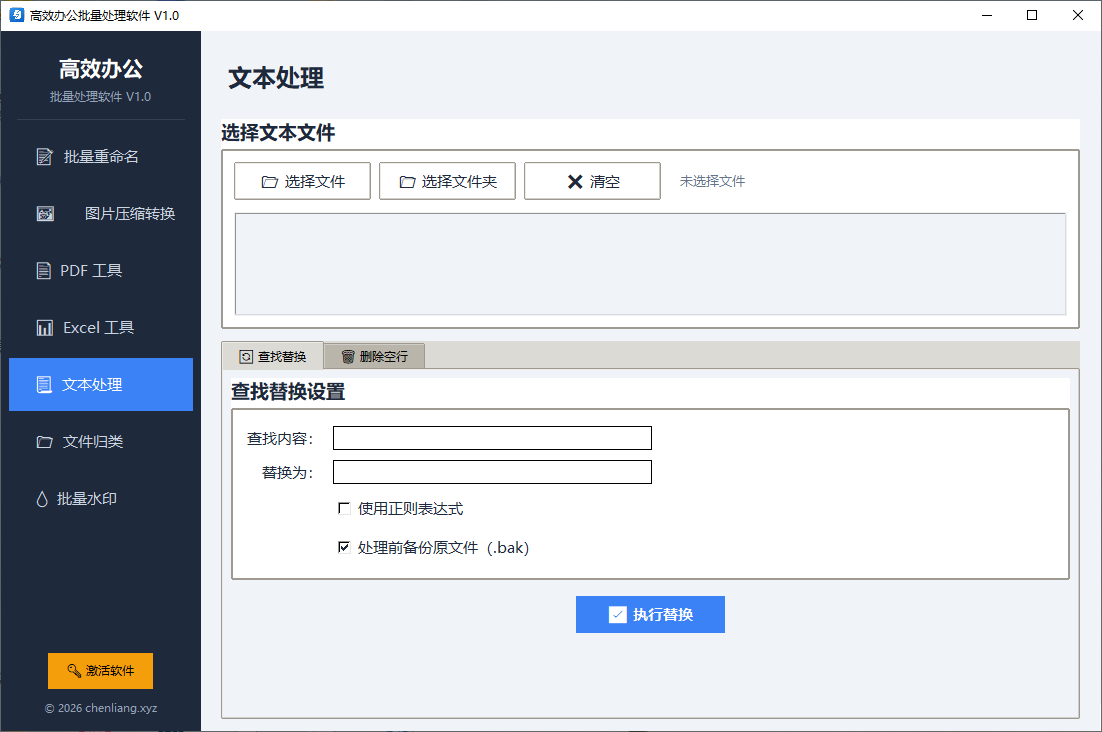
Task: Open 批量水印 sidebar item
Action: [x=101, y=498]
